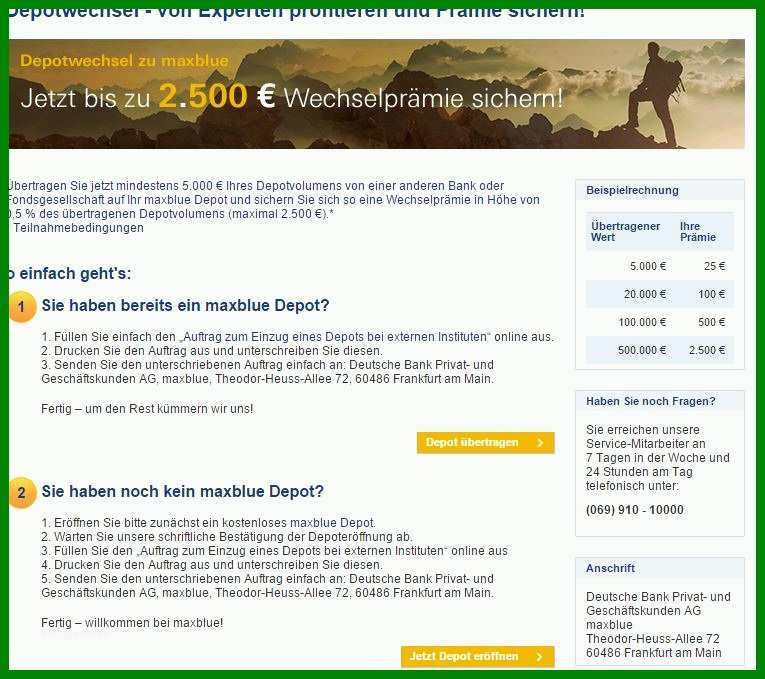Click the Beispielrechnung panel header
Image resolution: width=765 pixels, height=679 pixels.
click(660, 190)
